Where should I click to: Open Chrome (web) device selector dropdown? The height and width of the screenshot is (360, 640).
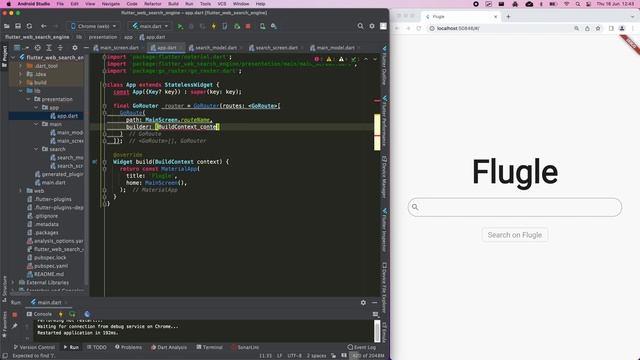coord(93,26)
